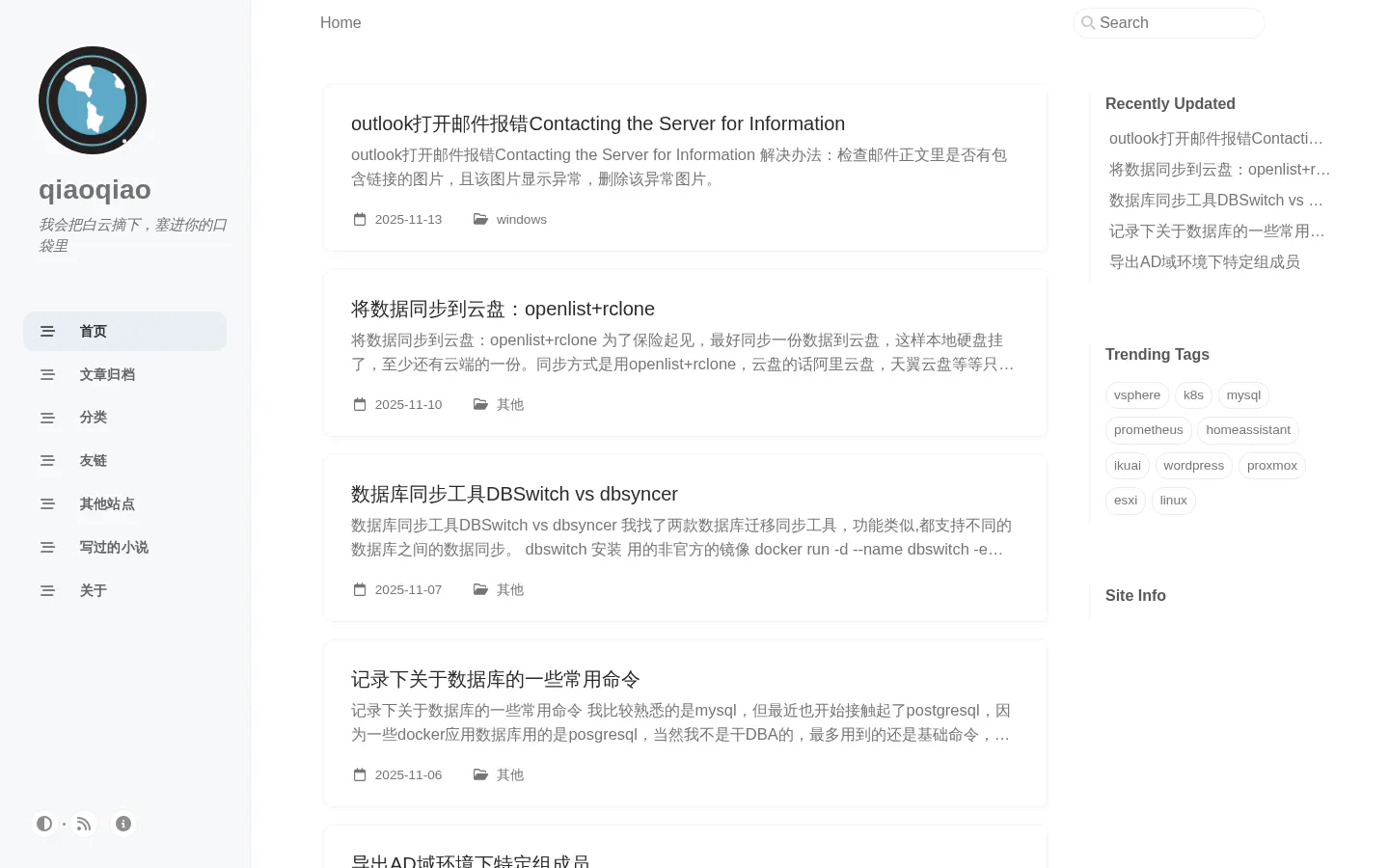Click the calendar icon next to 2025-11-06
This screenshot has height=868, width=1389.
tap(360, 775)
